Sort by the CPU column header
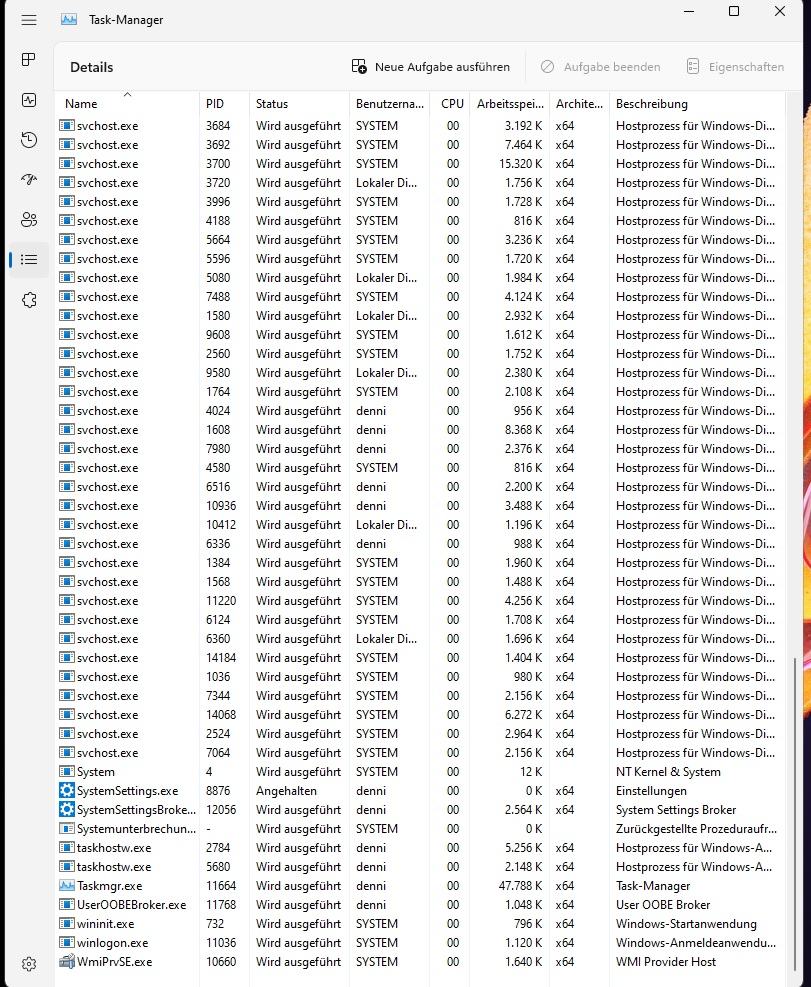Image resolution: width=811 pixels, height=987 pixels. [x=451, y=104]
